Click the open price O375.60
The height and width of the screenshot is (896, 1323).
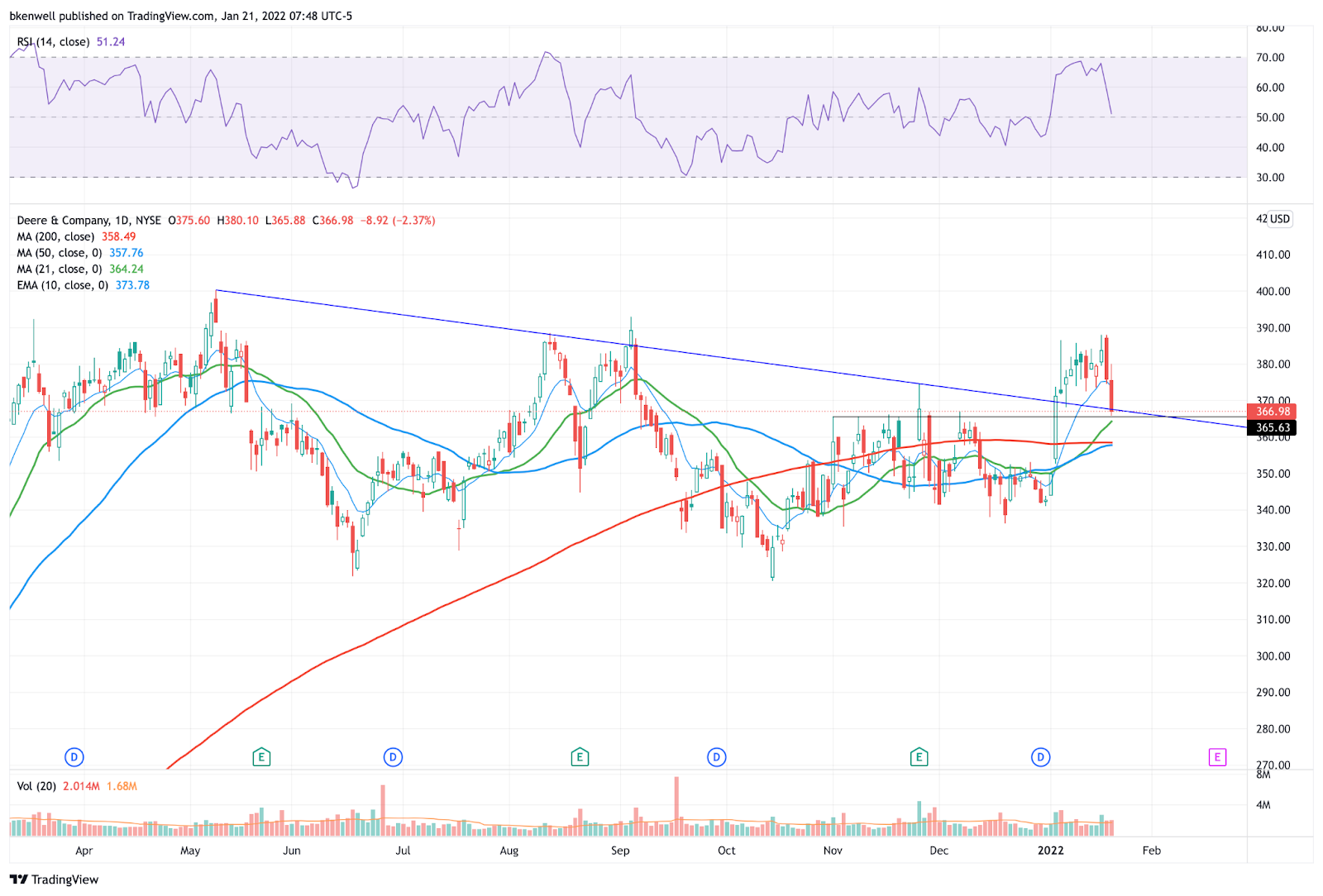189,221
